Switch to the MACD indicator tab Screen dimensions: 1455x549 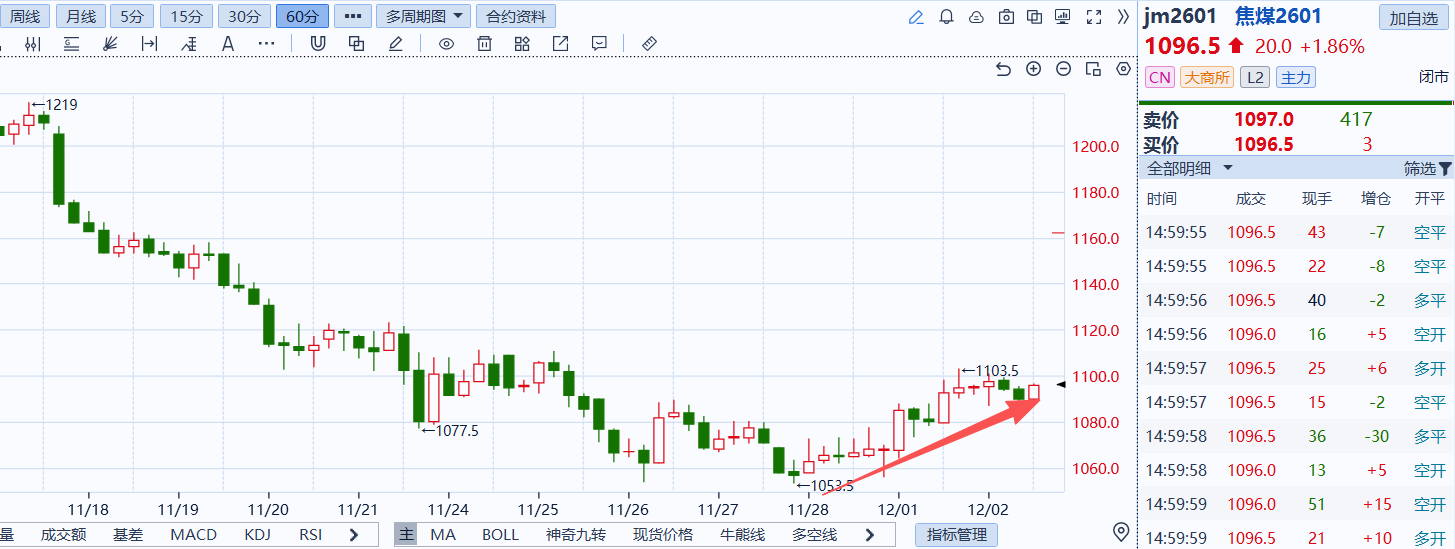coord(193,535)
